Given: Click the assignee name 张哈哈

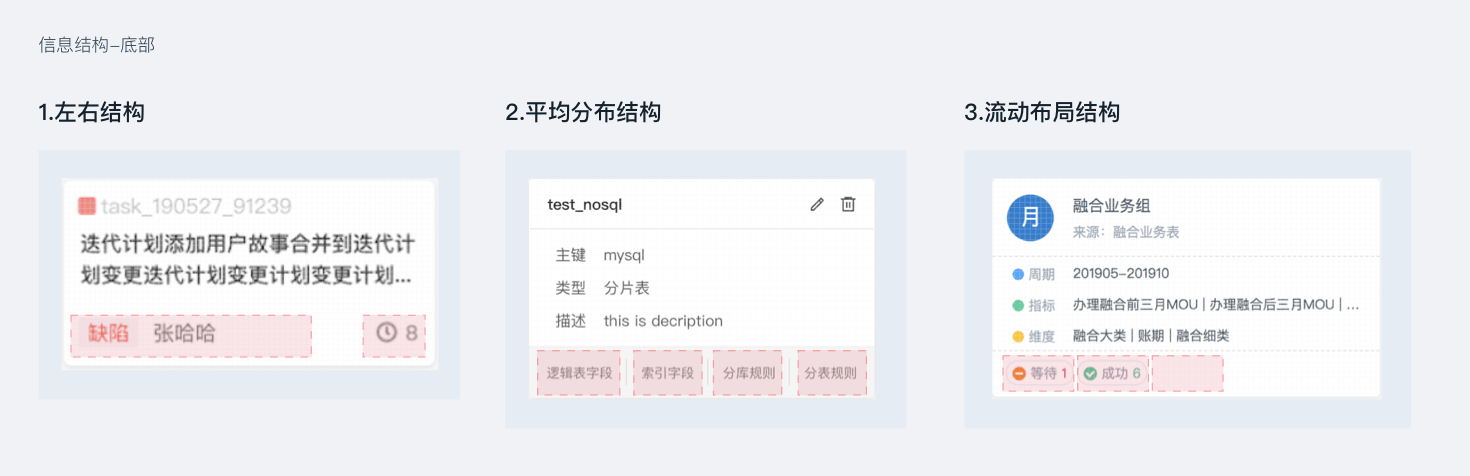Looking at the screenshot, I should pos(184,333).
